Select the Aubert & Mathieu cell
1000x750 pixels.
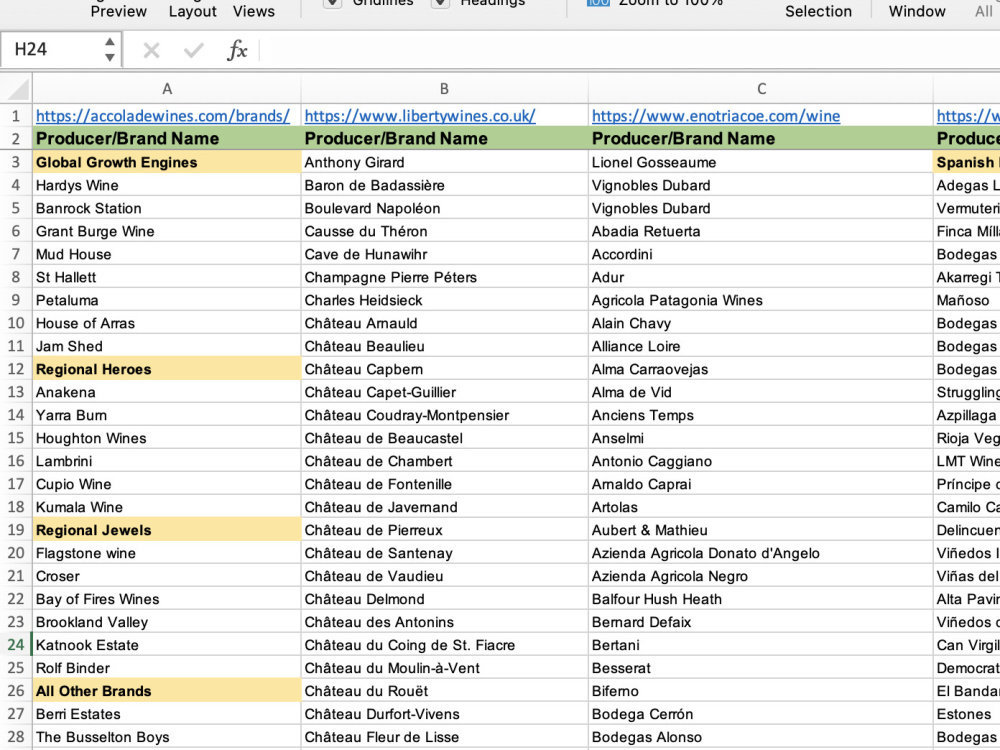point(761,529)
